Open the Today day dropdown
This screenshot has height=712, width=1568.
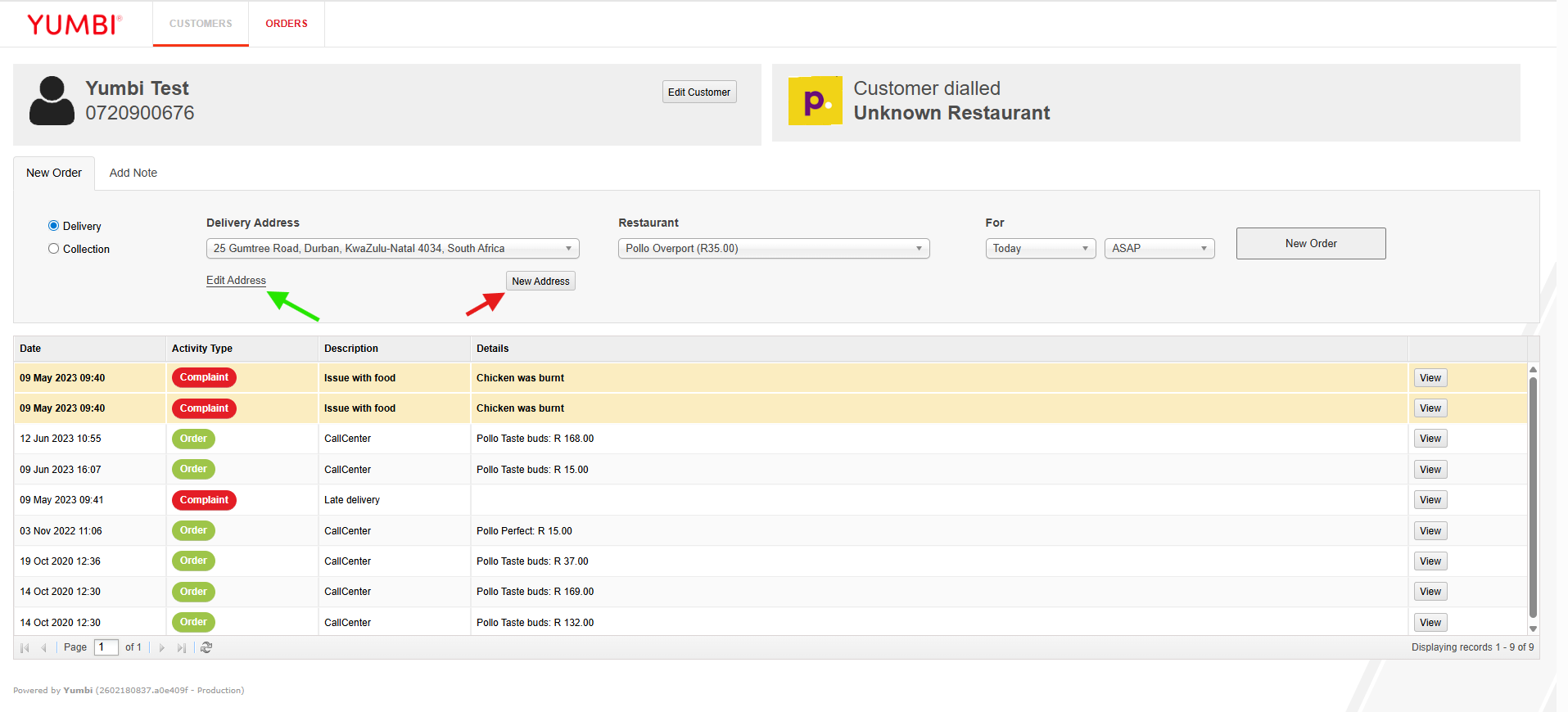click(x=1040, y=249)
